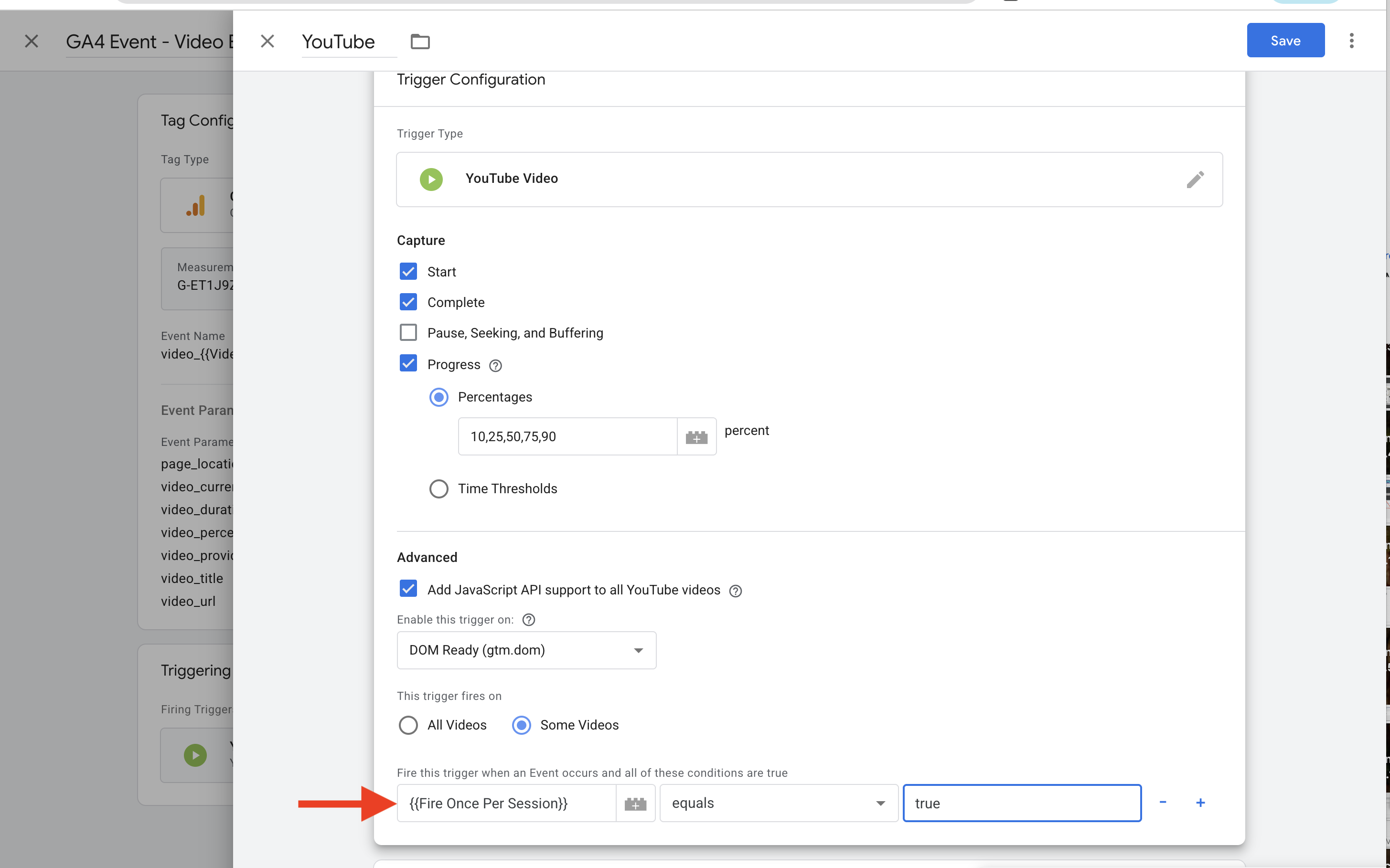Uncheck the Start capture checkbox

coord(408,272)
